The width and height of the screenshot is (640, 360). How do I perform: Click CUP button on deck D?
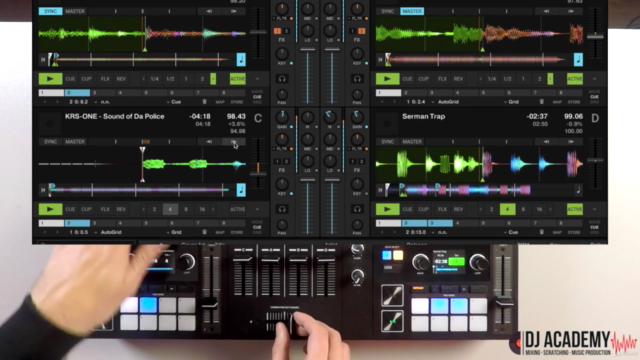(x=423, y=209)
